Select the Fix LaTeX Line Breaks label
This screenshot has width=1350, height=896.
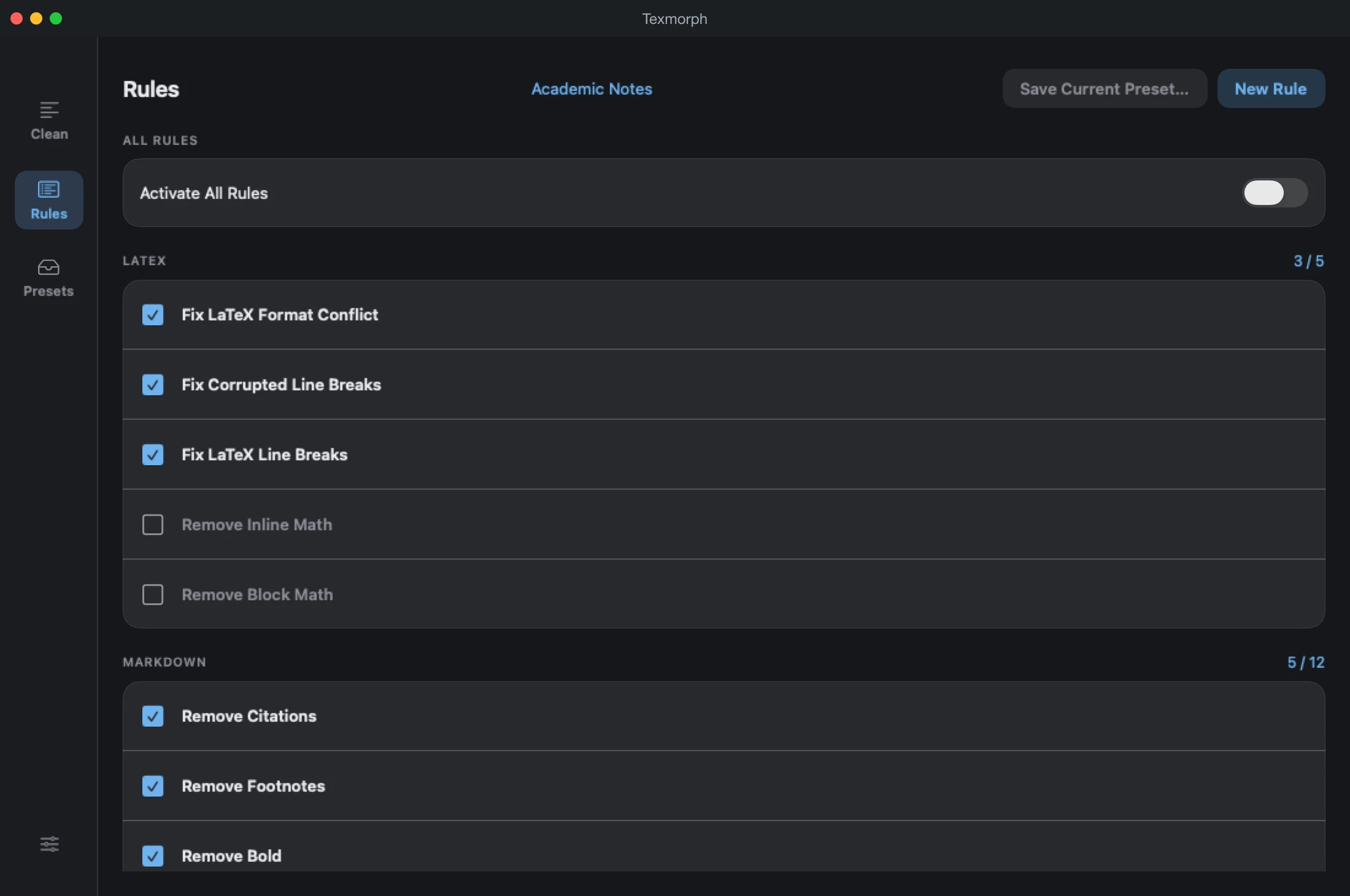264,455
